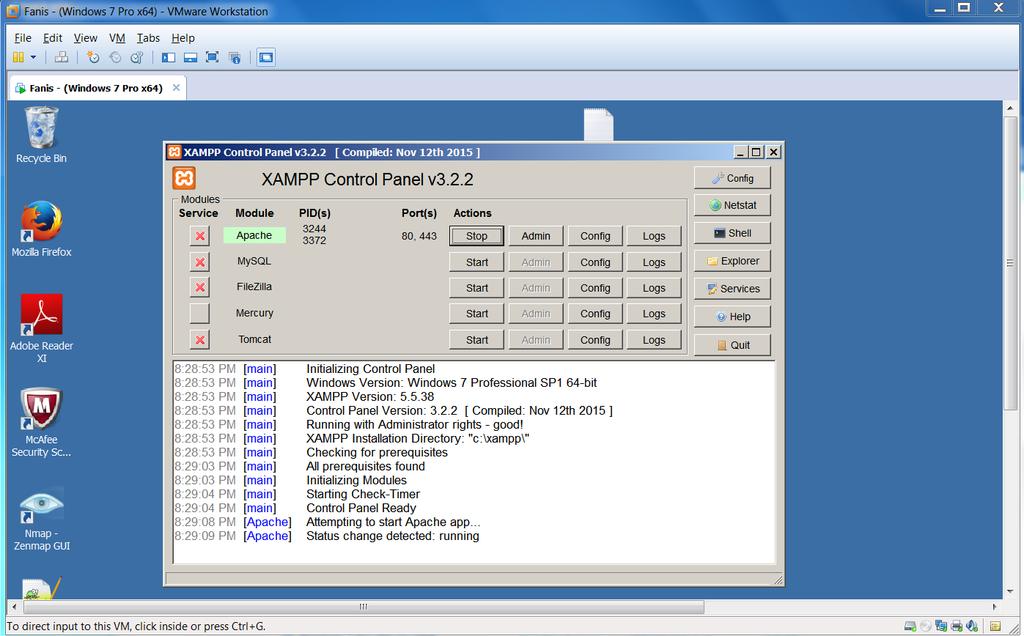Viewport: 1024px width, 636px height.
Task: Quit the XAMPP Control Panel
Action: click(x=732, y=345)
